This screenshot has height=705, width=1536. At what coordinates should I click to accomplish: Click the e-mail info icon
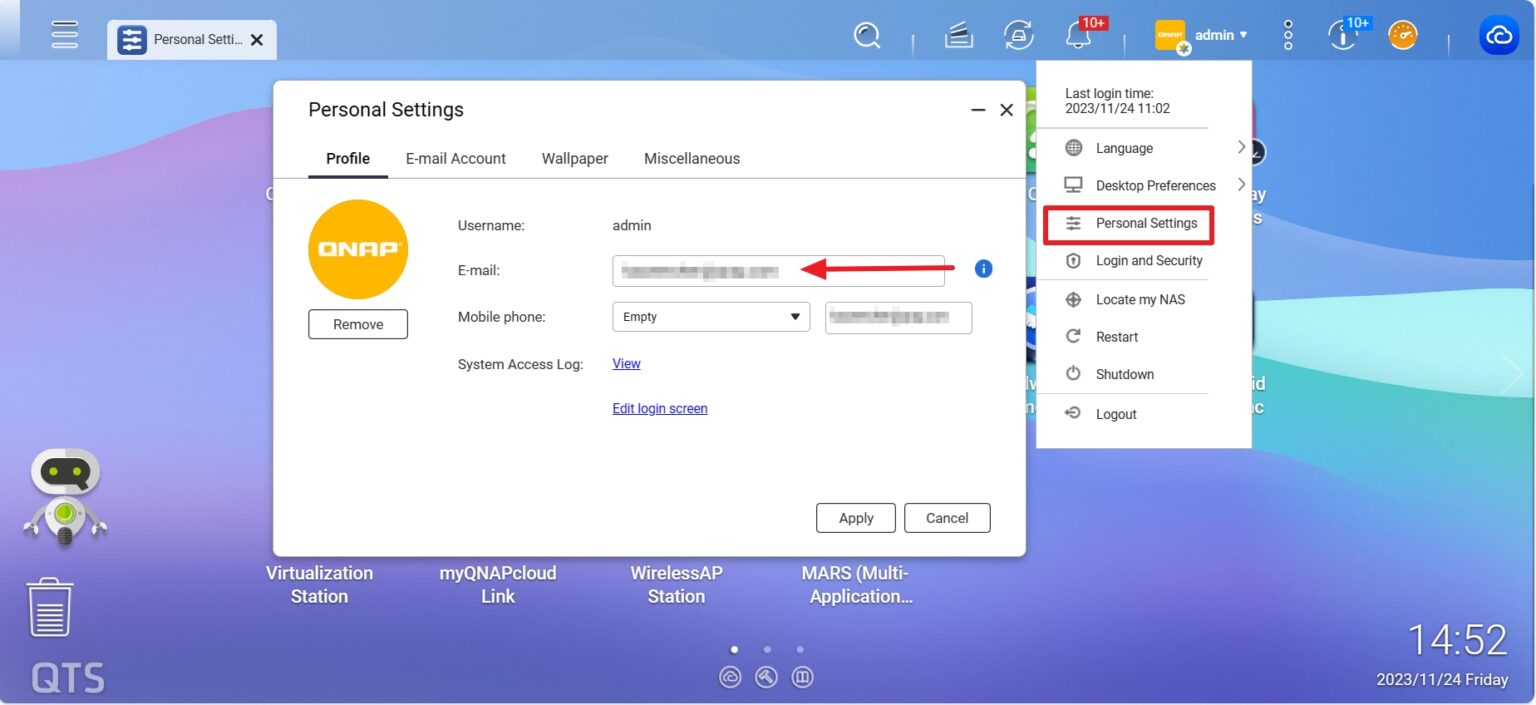pyautogui.click(x=983, y=268)
